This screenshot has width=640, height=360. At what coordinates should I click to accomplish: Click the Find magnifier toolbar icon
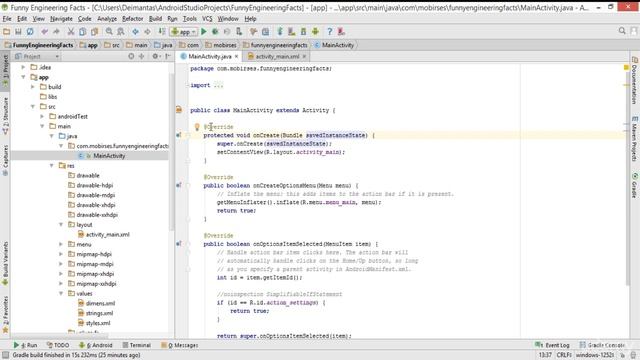click(x=109, y=31)
